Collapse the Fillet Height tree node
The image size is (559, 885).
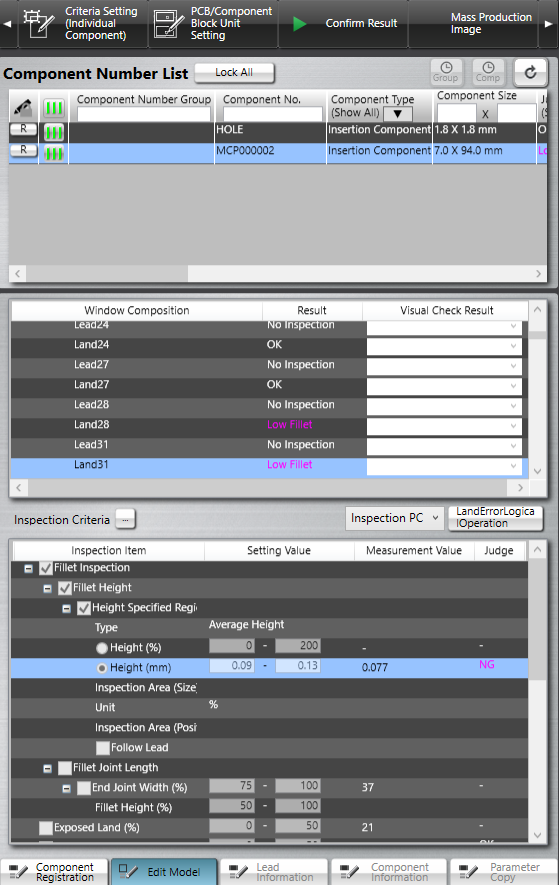[x=47, y=589]
